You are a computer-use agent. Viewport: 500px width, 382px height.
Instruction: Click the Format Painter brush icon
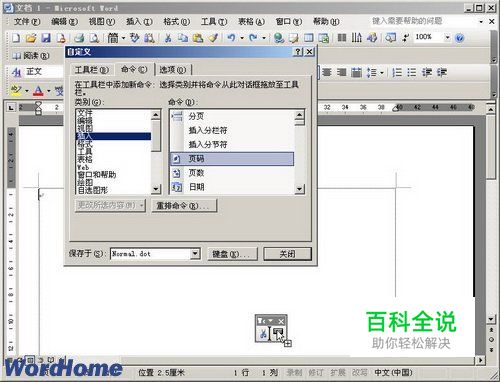(x=213, y=38)
